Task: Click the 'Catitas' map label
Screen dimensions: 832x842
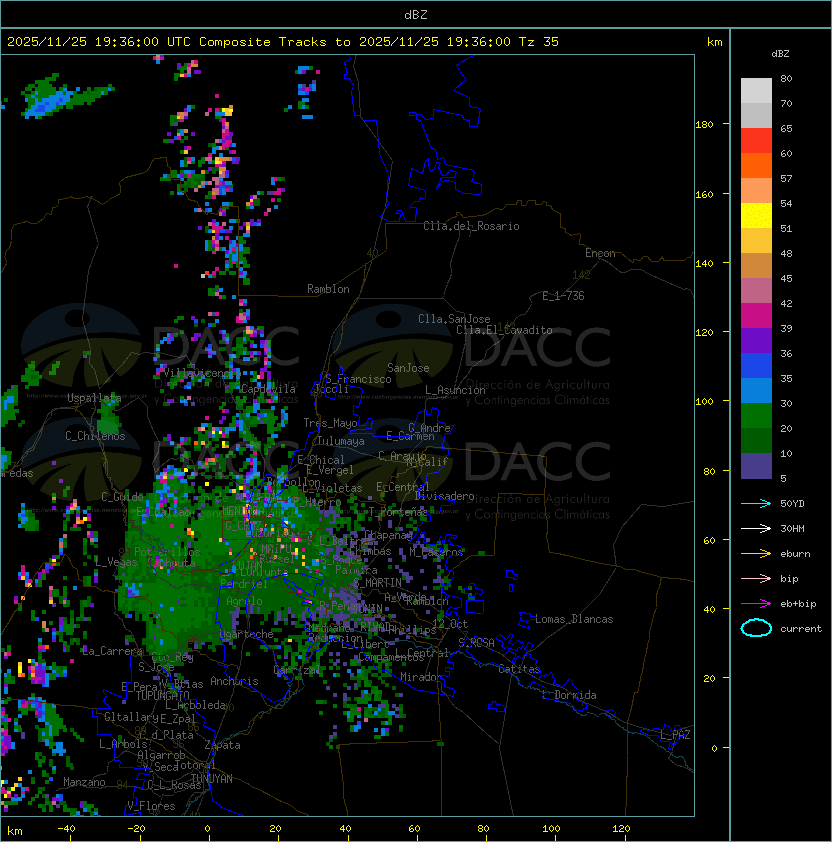Action: [x=519, y=669]
